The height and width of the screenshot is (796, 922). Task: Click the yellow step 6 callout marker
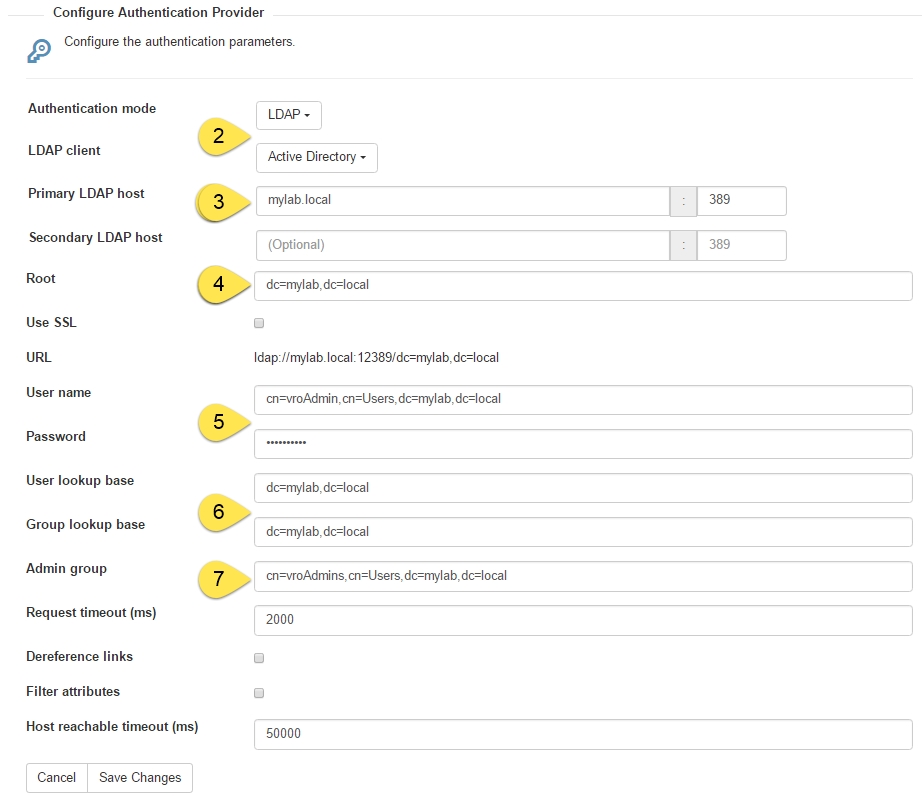(220, 512)
